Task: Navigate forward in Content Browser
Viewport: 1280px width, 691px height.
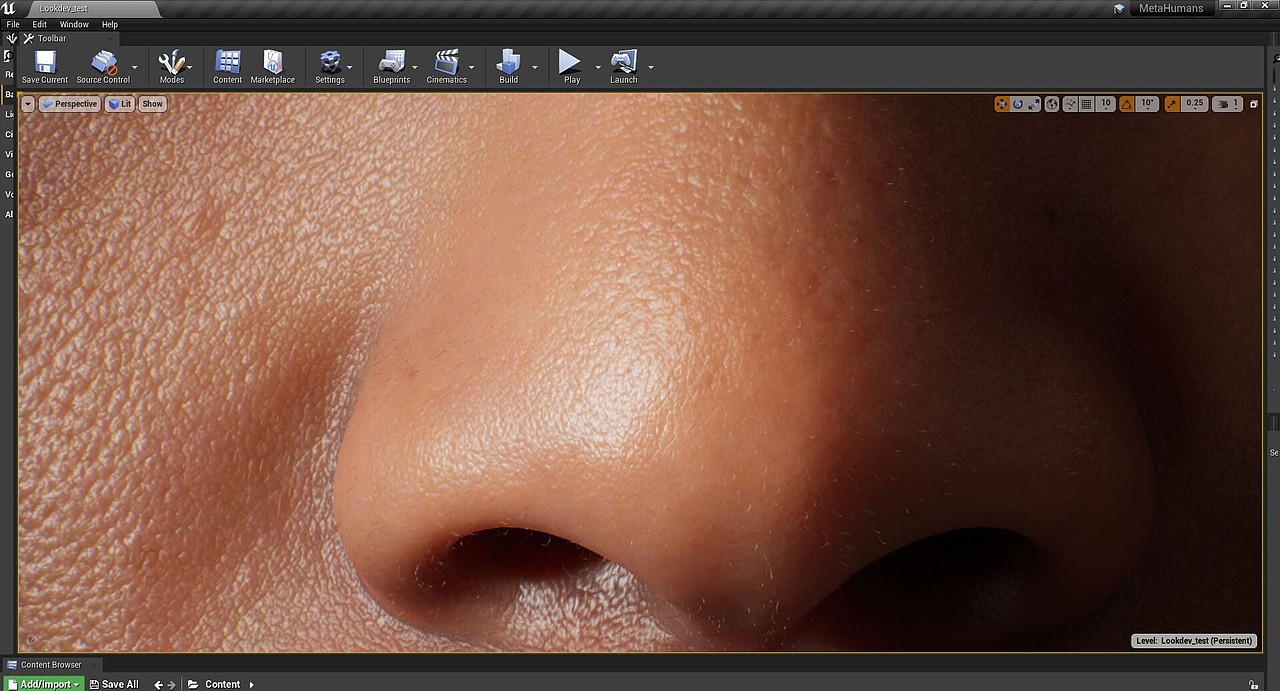Action: 172,684
